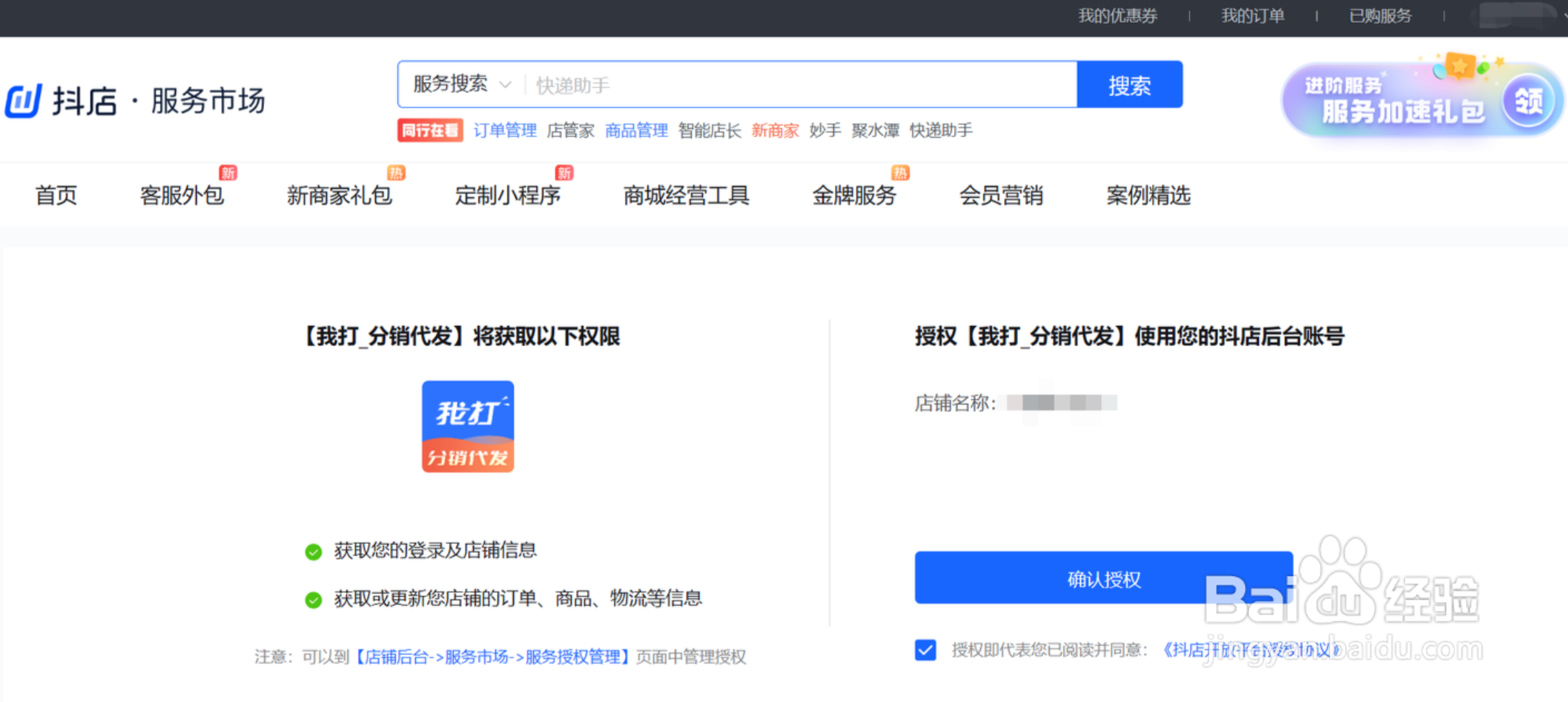Click the 热 badge on 新商家礼包

tap(396, 173)
